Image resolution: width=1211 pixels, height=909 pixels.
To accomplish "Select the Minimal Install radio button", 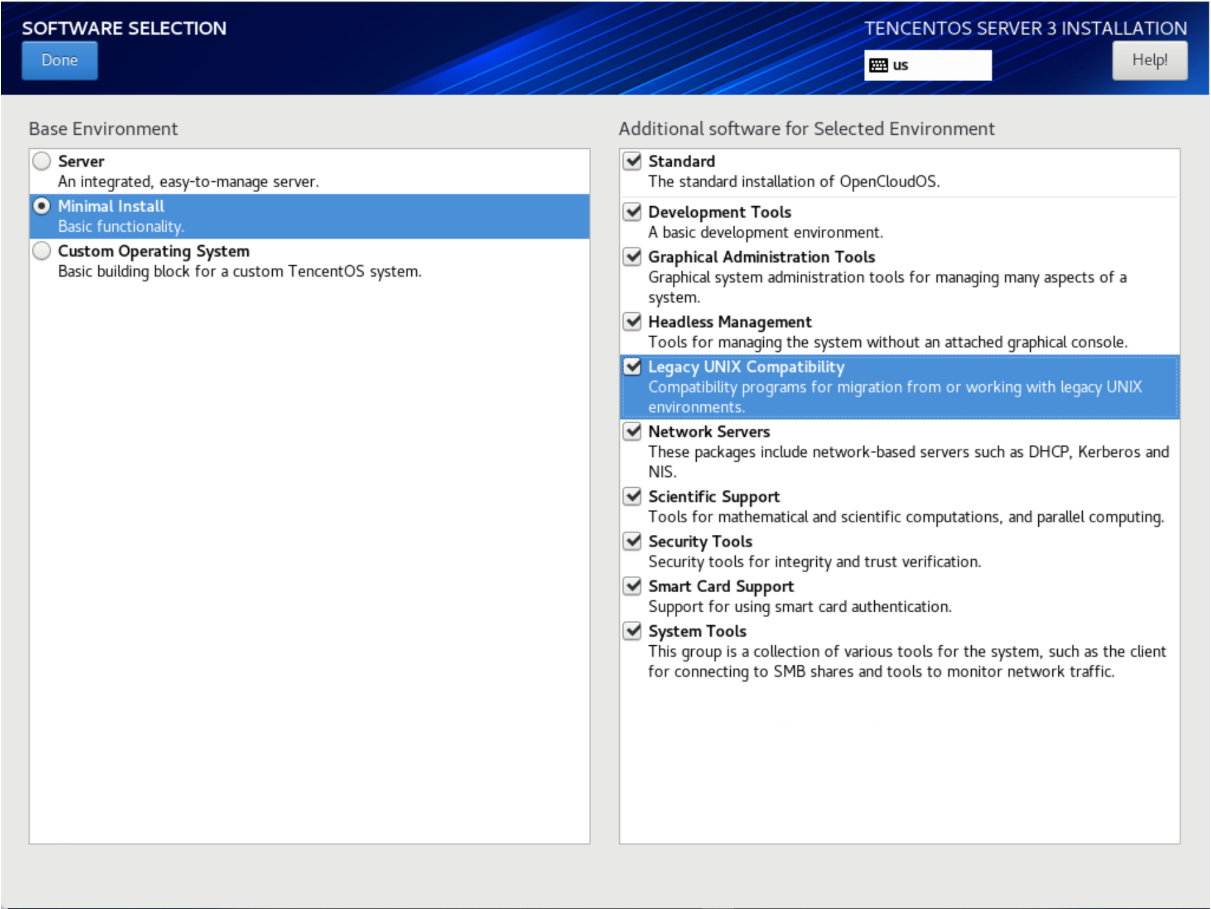I will coord(42,206).
